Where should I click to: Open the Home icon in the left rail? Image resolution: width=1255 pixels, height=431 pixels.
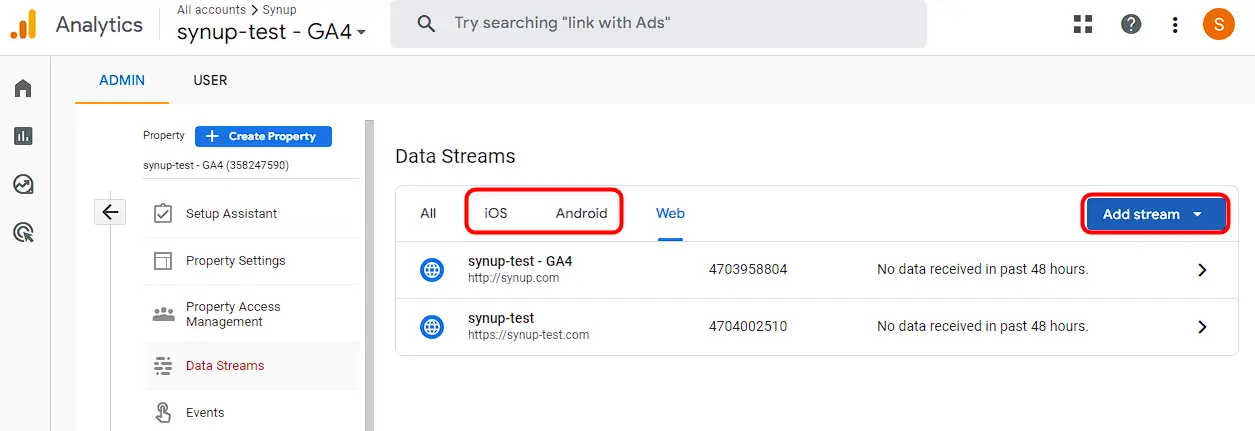[23, 89]
